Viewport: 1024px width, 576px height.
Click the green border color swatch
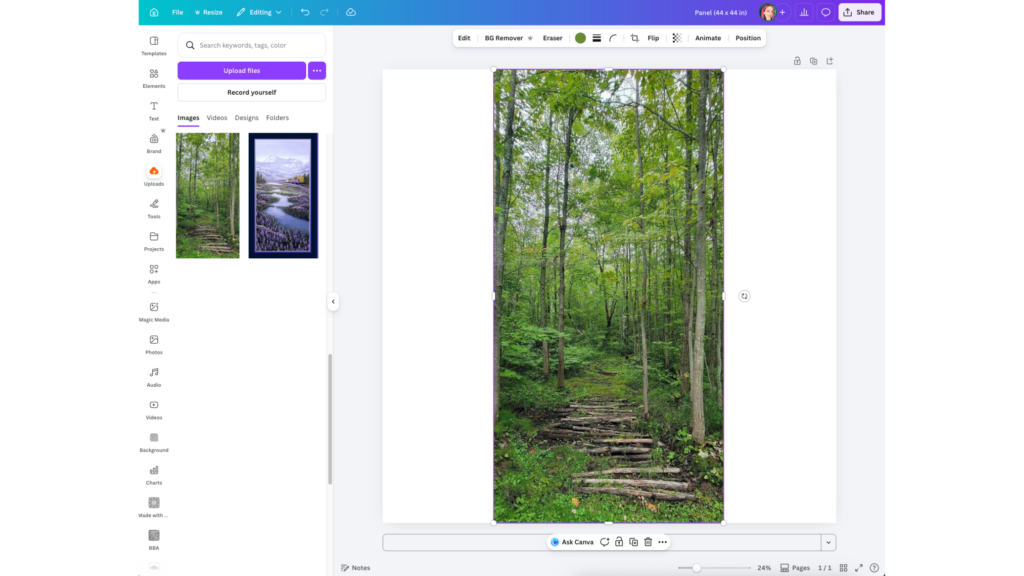point(580,38)
